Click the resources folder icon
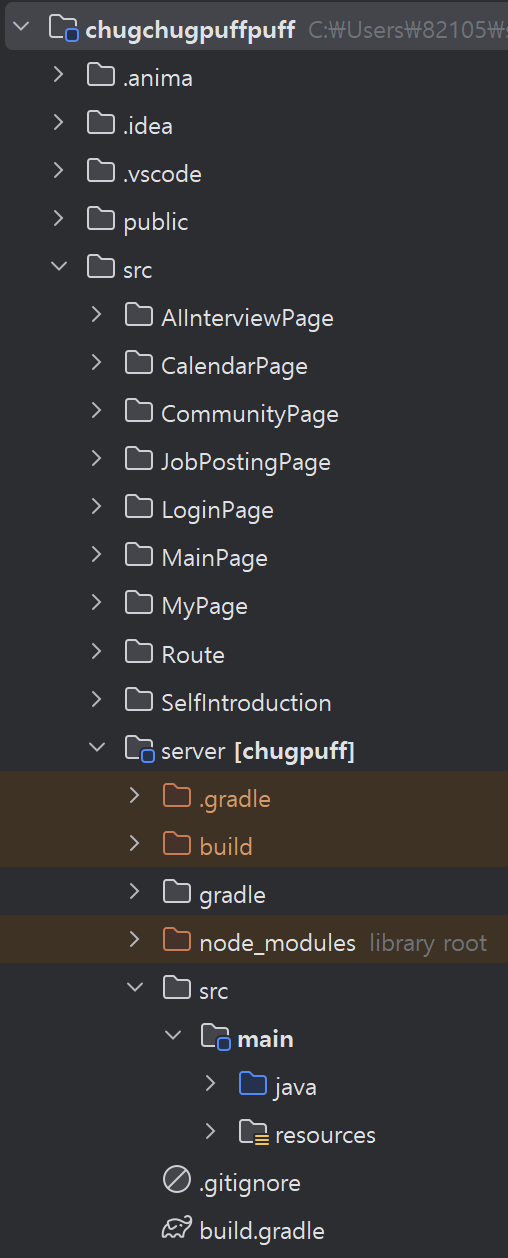This screenshot has width=508, height=1258. 253,1134
